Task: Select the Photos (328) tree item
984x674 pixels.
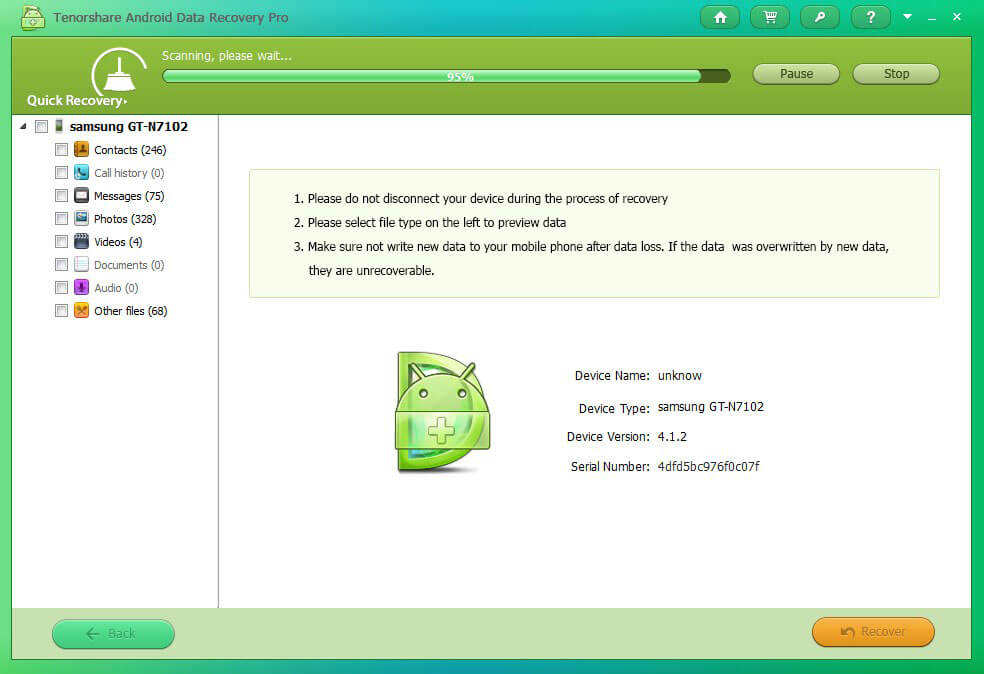Action: [125, 219]
